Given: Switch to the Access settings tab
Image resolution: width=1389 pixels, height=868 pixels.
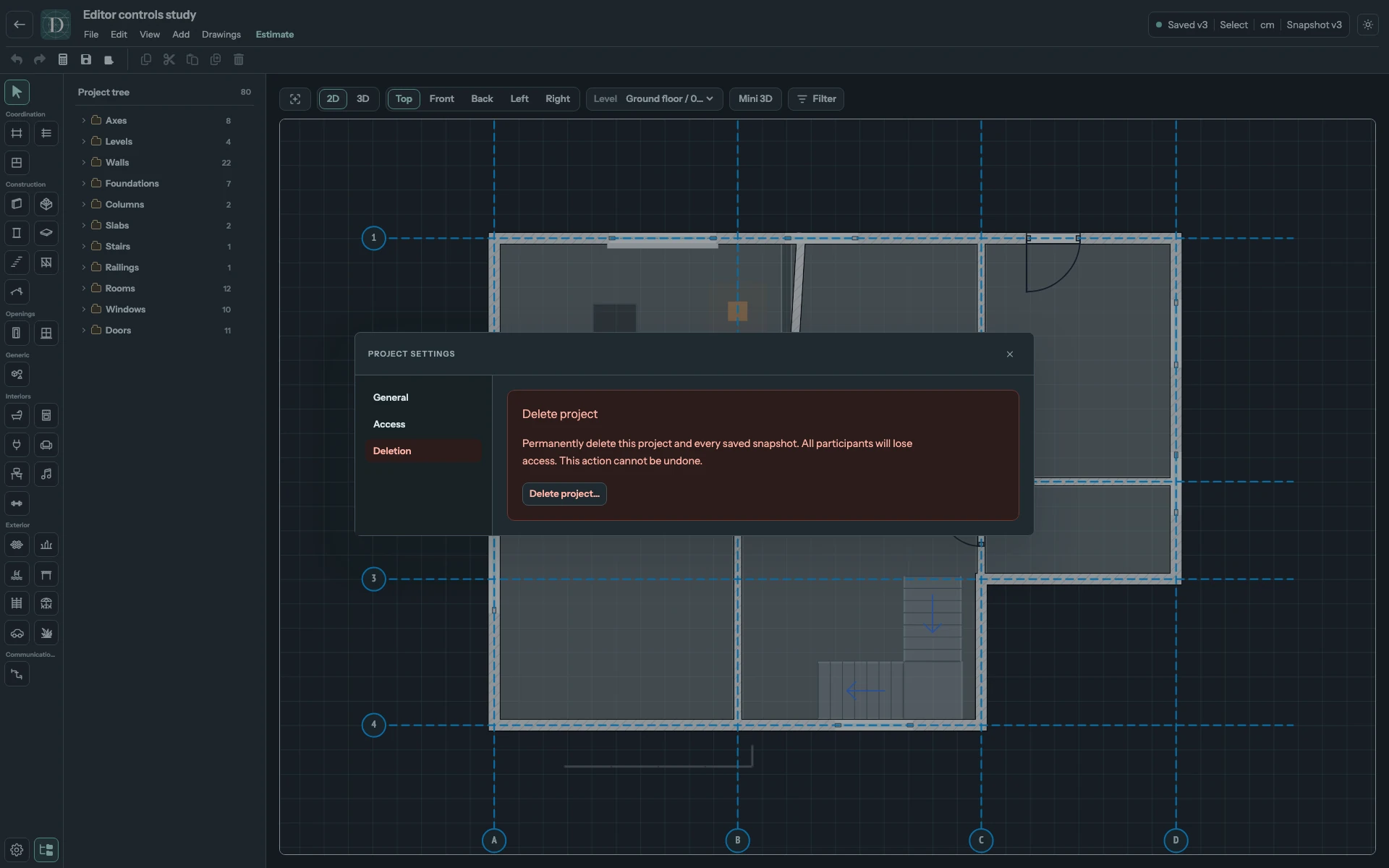Looking at the screenshot, I should tap(423, 425).
